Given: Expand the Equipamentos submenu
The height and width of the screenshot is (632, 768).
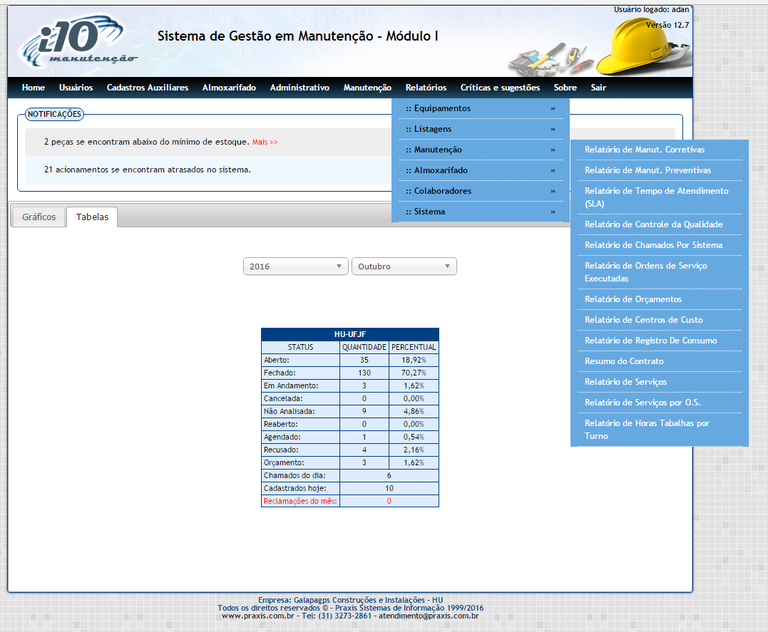Looking at the screenshot, I should point(480,108).
